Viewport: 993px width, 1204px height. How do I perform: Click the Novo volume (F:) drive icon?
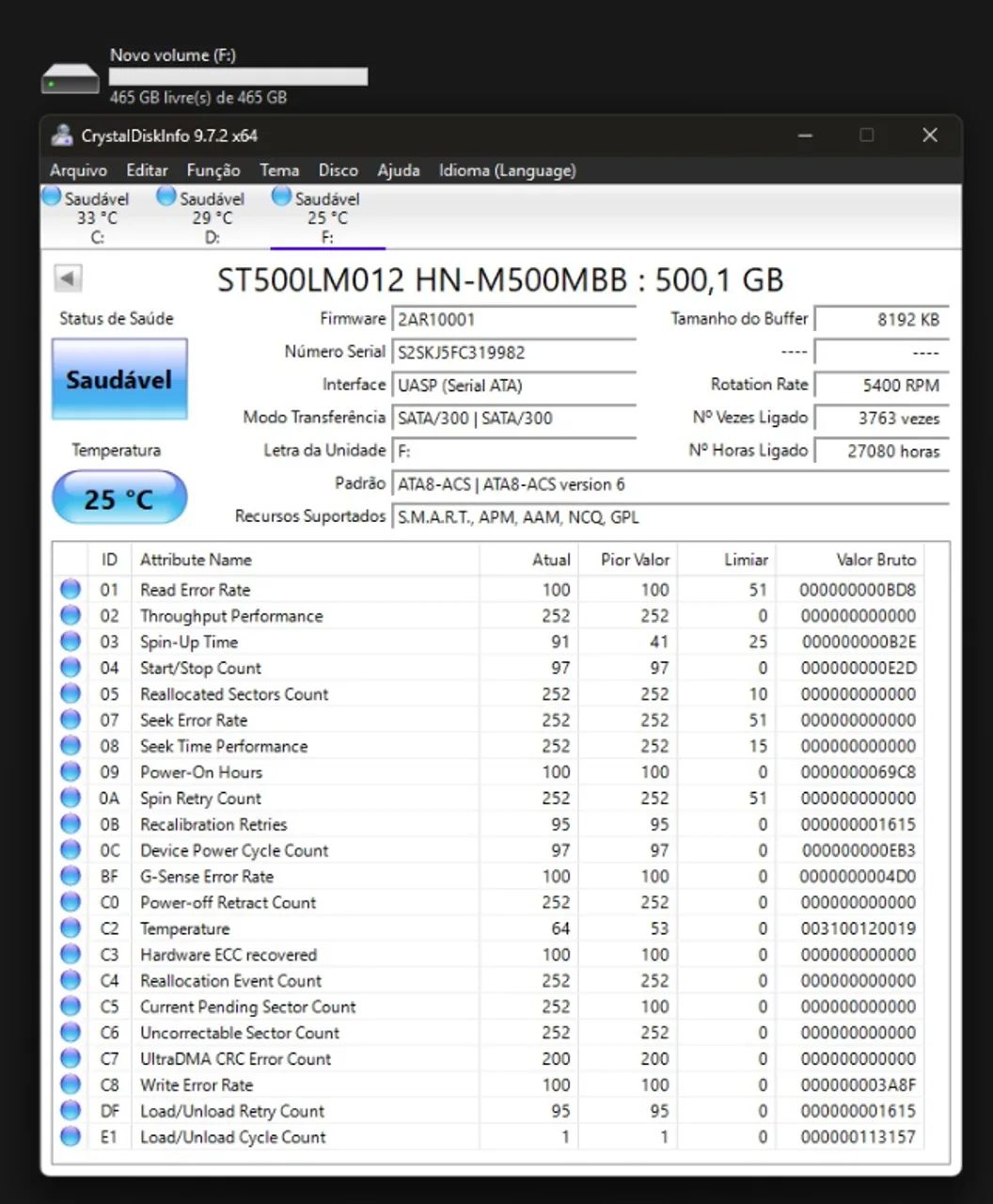point(71,79)
